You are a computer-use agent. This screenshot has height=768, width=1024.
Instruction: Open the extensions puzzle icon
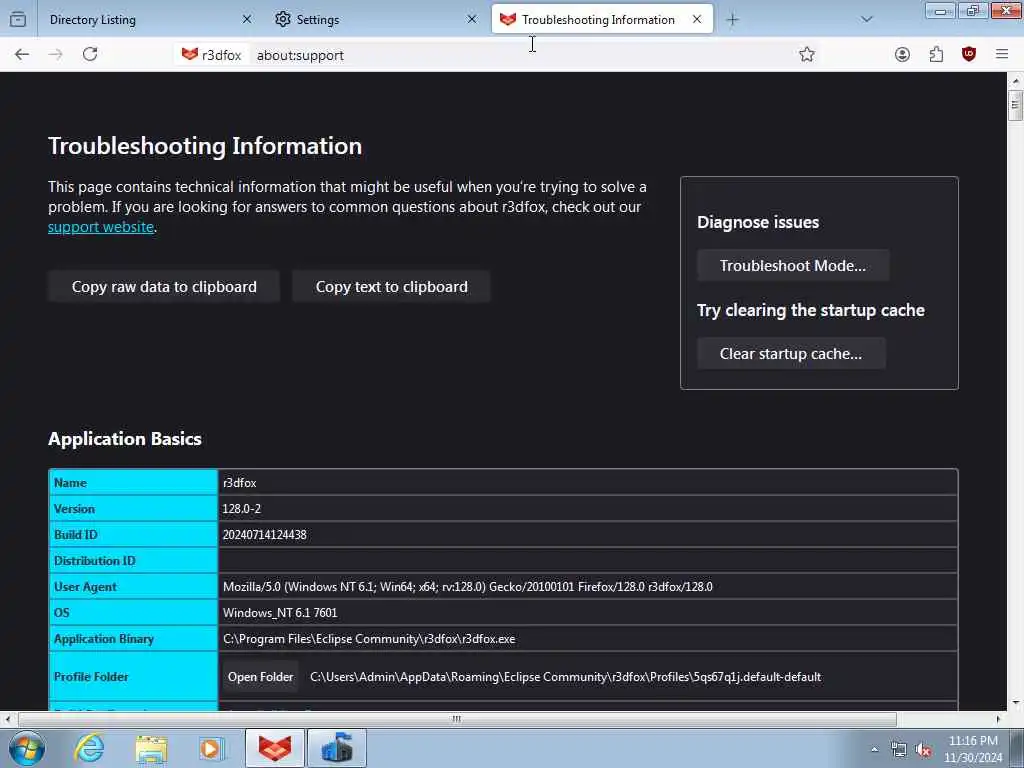pyautogui.click(x=936, y=55)
